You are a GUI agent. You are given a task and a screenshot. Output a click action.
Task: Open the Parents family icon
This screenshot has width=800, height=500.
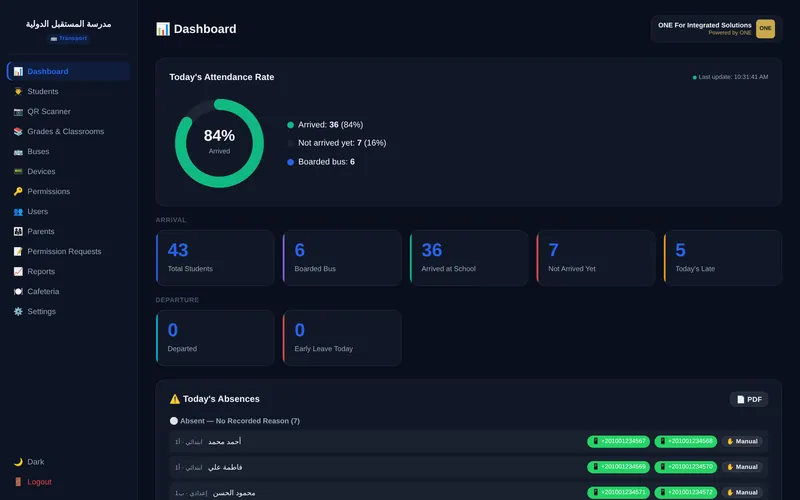(18, 231)
